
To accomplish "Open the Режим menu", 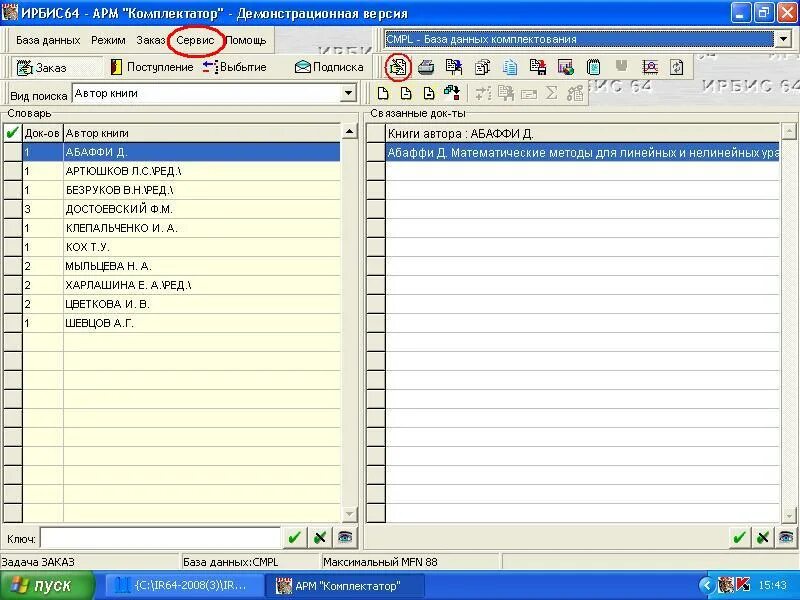I will tap(108, 40).
